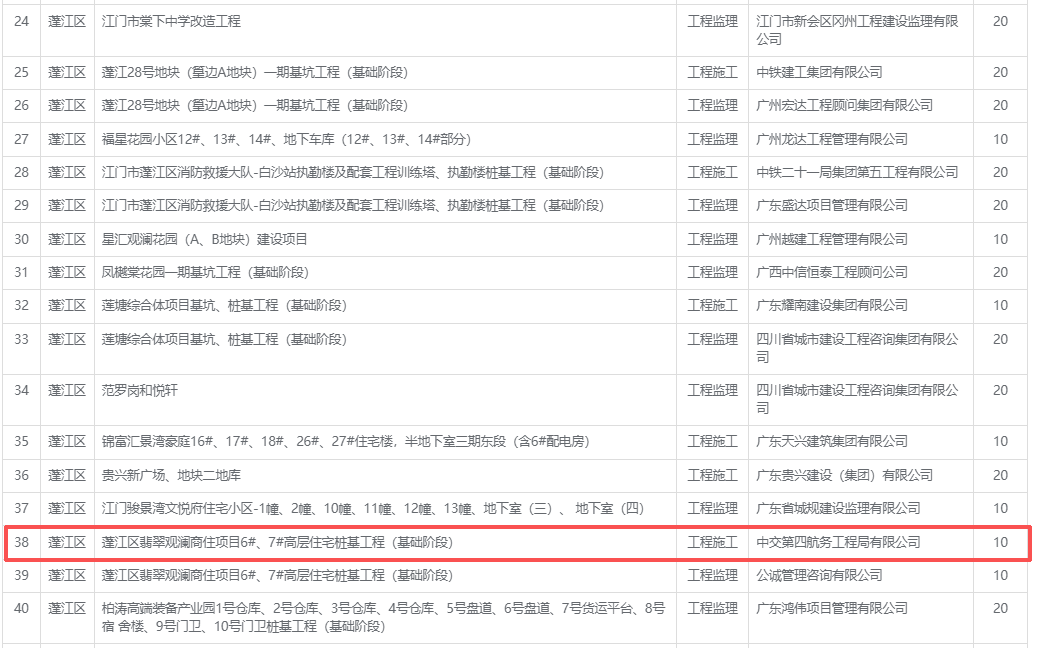Select 广西中信恒泰工程顾问有限公司 cell

coord(832,272)
